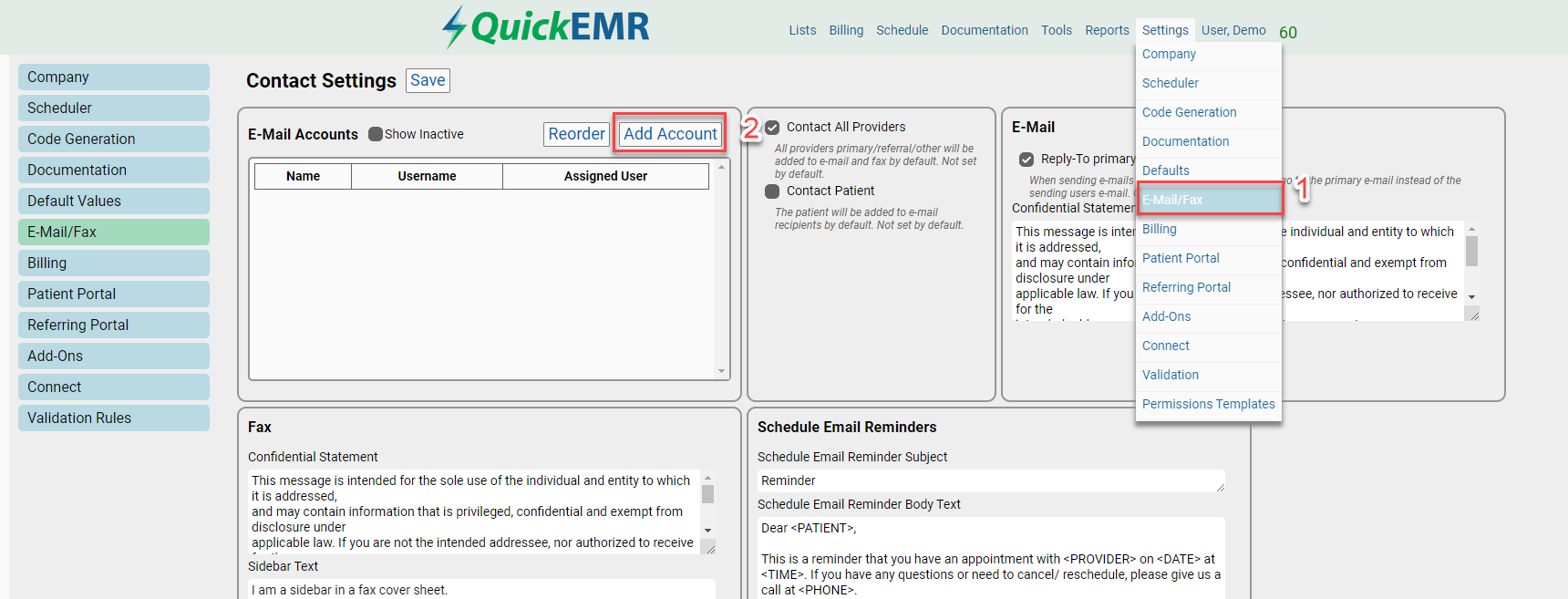
Task: Select E-Mail/Fax in Settings dropdown
Action: pyautogui.click(x=1211, y=200)
